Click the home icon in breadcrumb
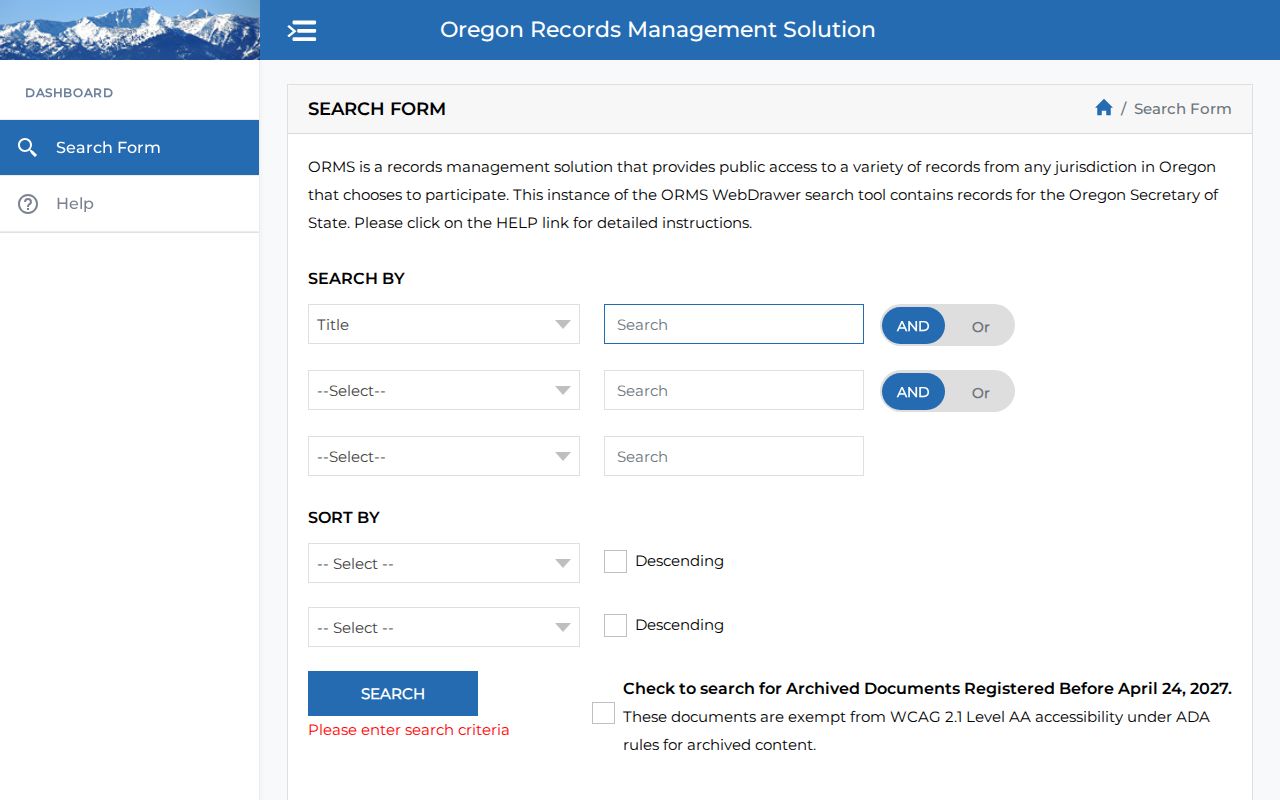This screenshot has height=800, width=1280. click(1104, 108)
